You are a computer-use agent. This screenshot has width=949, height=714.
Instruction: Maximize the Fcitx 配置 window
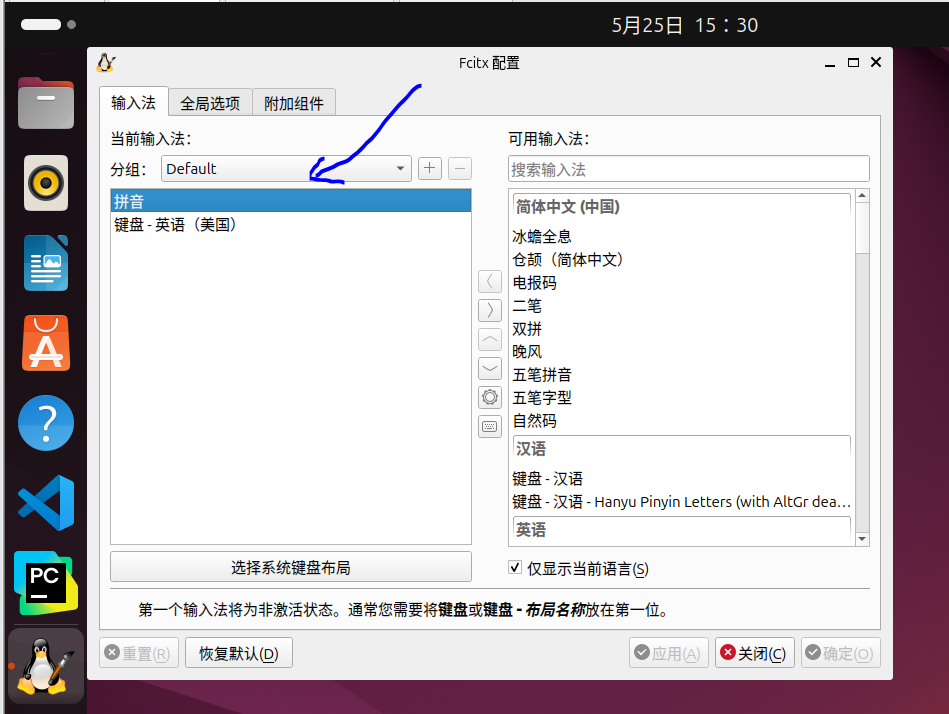click(x=853, y=62)
